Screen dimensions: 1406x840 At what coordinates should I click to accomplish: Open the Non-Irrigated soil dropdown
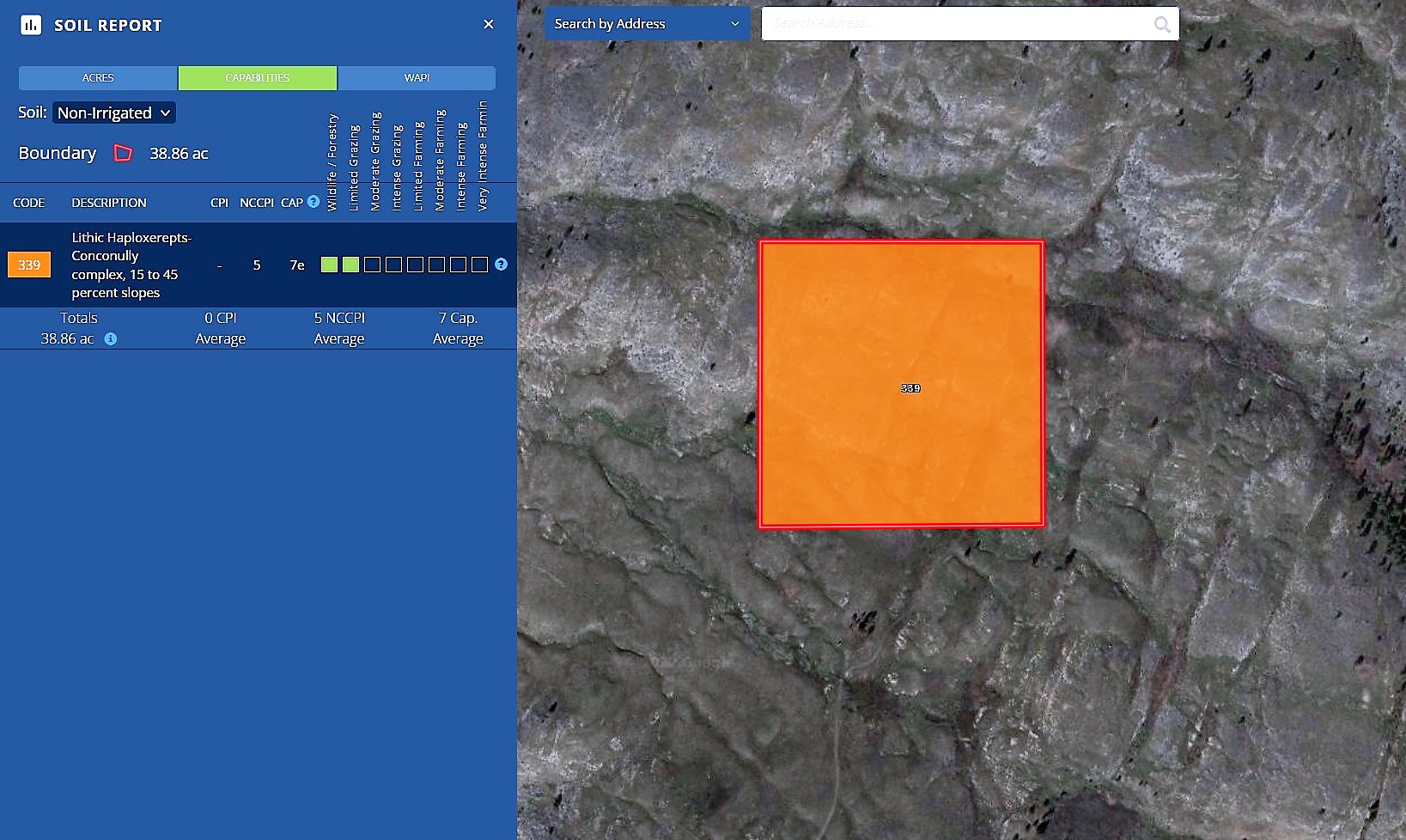(x=114, y=113)
